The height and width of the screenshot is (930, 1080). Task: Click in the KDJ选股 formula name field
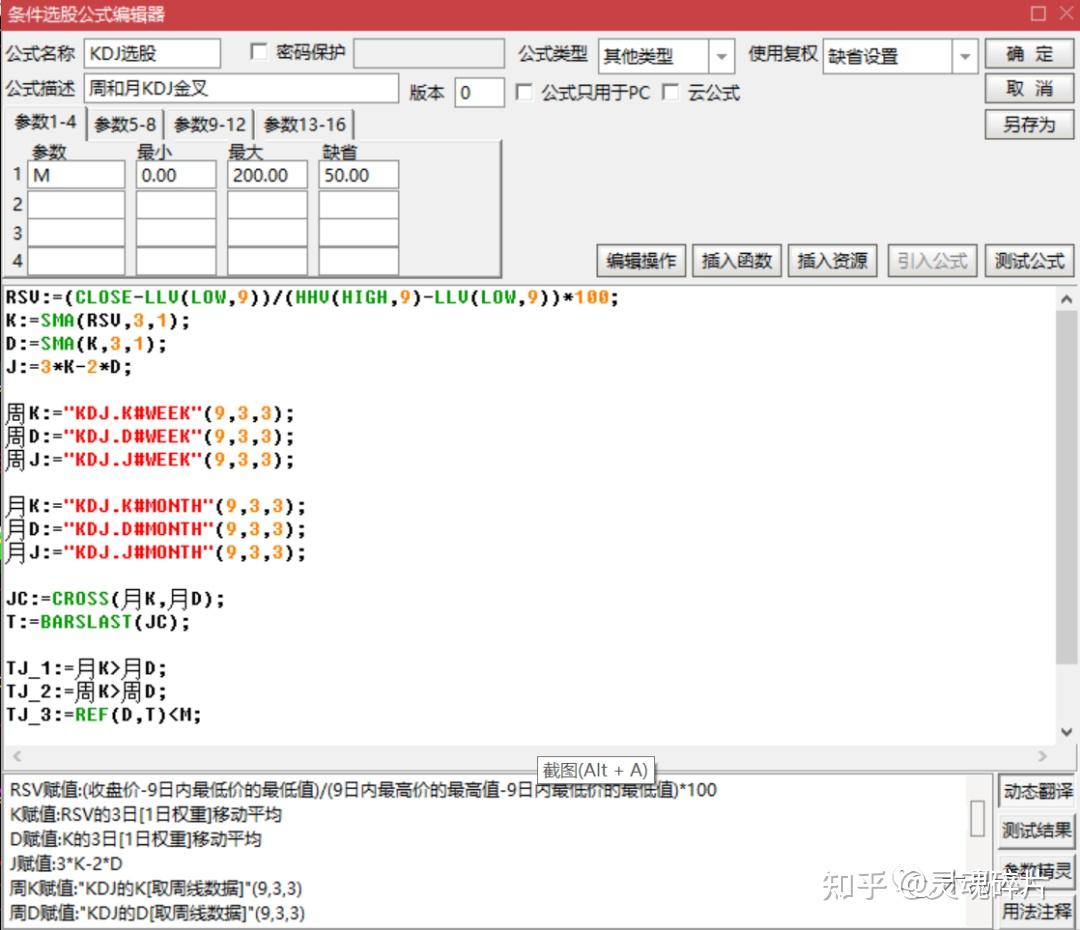pyautogui.click(x=150, y=53)
